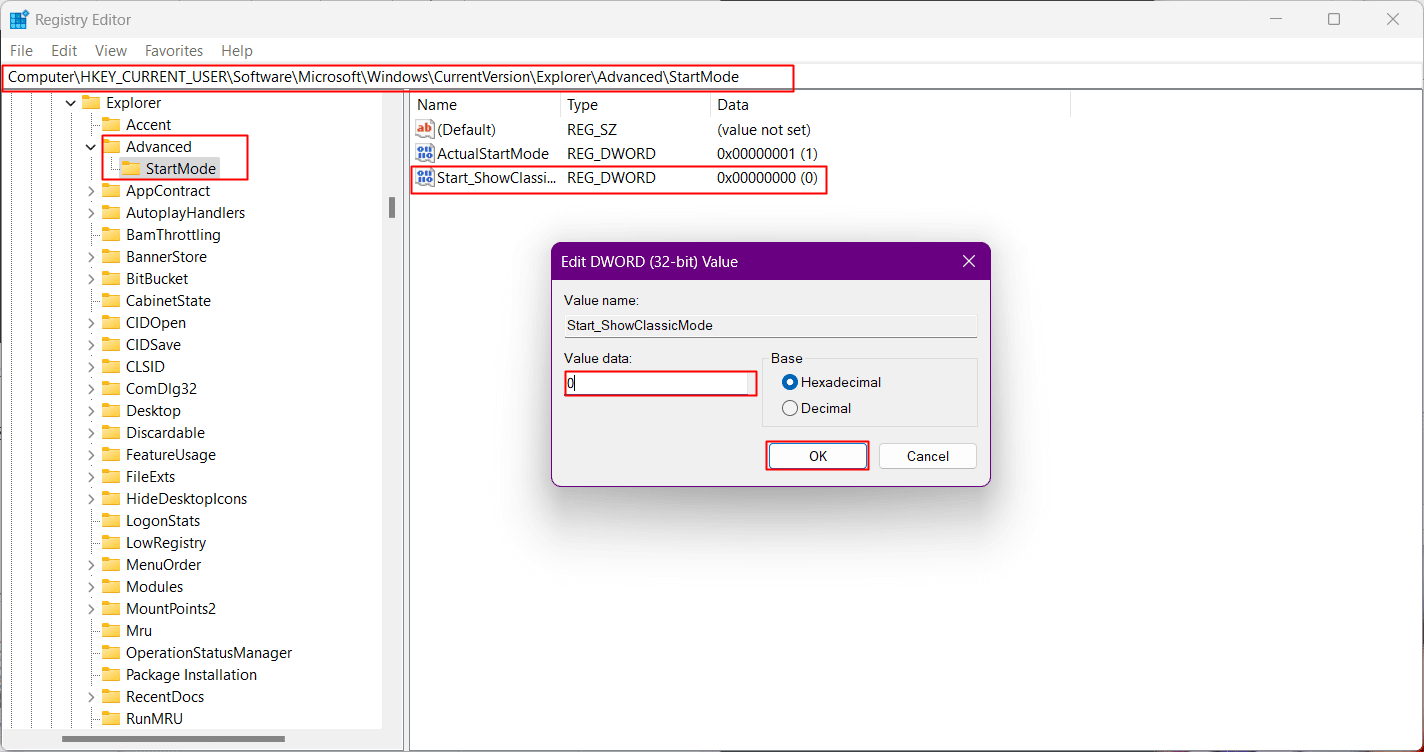Viewport: 1424px width, 752px height.
Task: Click the LogonStats folder icon
Action: tap(111, 521)
